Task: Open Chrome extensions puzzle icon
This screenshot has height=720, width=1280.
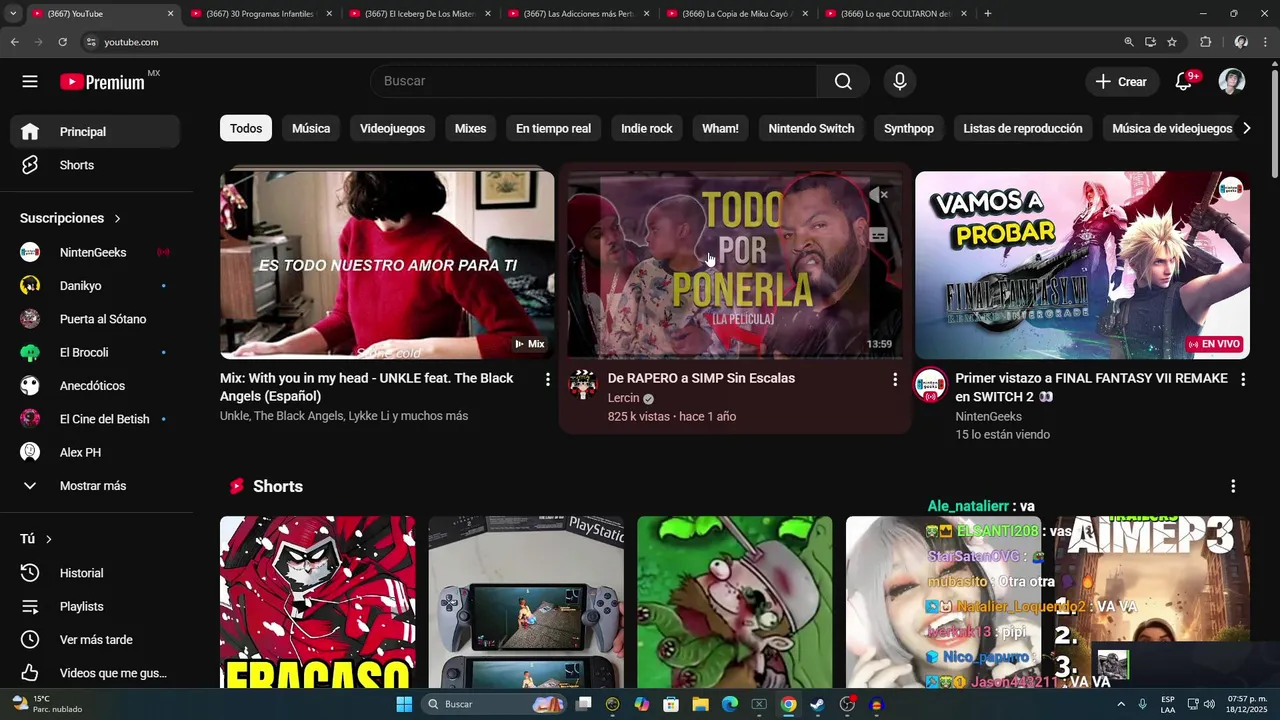Action: click(x=1206, y=42)
